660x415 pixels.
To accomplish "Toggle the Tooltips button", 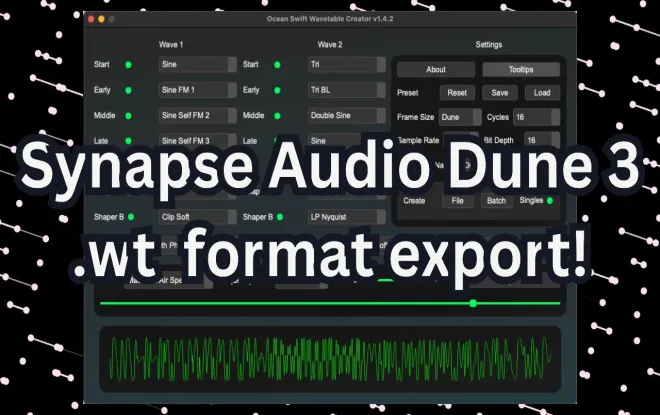I will pyautogui.click(x=521, y=69).
